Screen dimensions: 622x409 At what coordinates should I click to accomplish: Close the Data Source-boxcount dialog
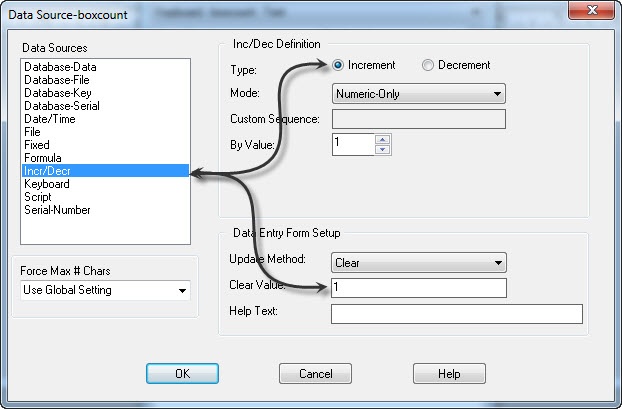[591, 10]
